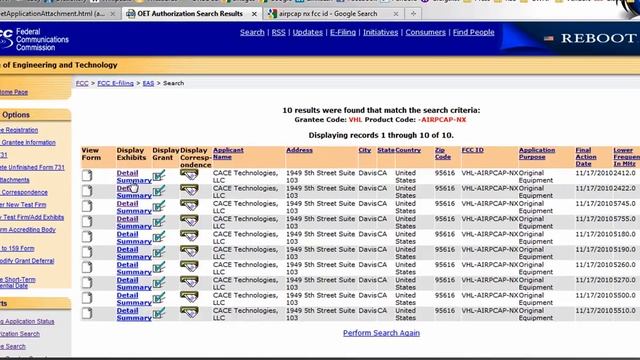Open the View Form icon for the 5180.0 row
This screenshot has width=640, height=360.
click(x=87, y=237)
